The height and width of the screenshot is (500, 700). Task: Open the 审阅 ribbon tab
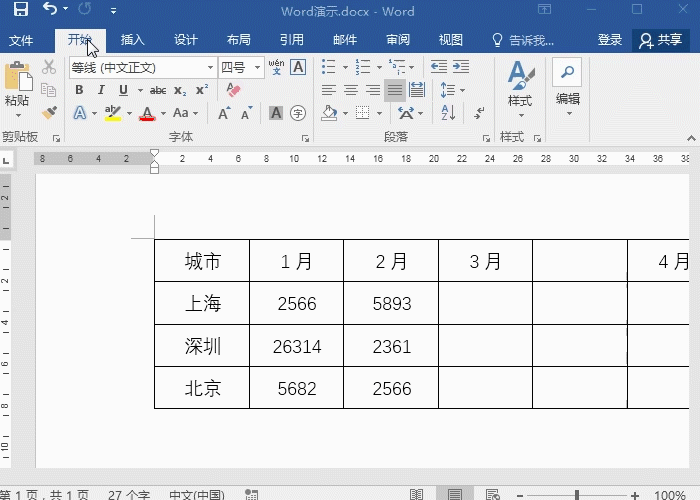[x=398, y=40]
